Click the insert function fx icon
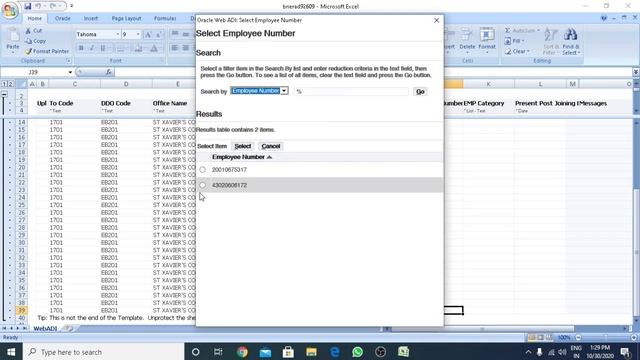The height and width of the screenshot is (360, 640). click(x=109, y=72)
